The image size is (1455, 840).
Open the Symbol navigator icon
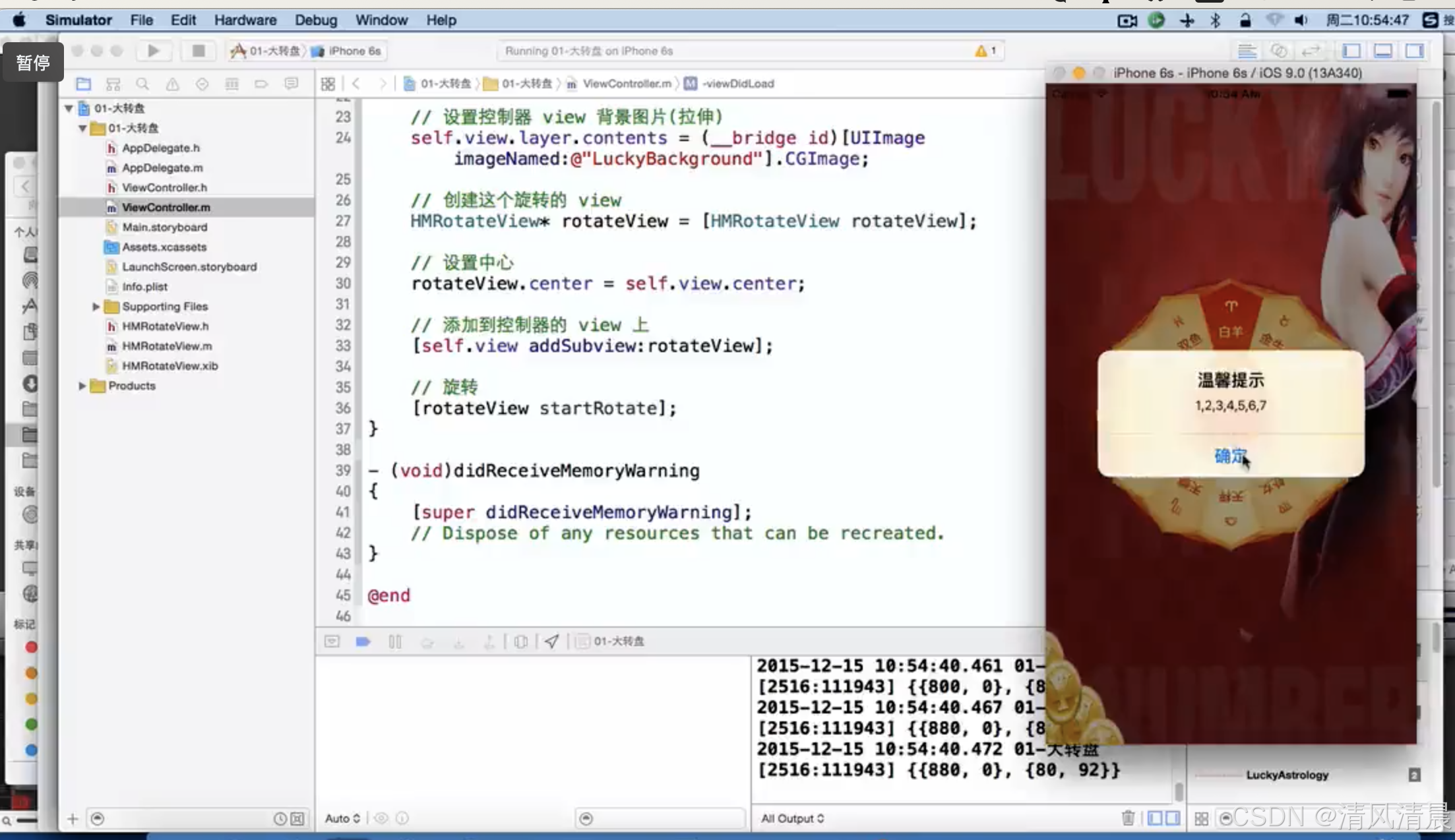click(113, 84)
